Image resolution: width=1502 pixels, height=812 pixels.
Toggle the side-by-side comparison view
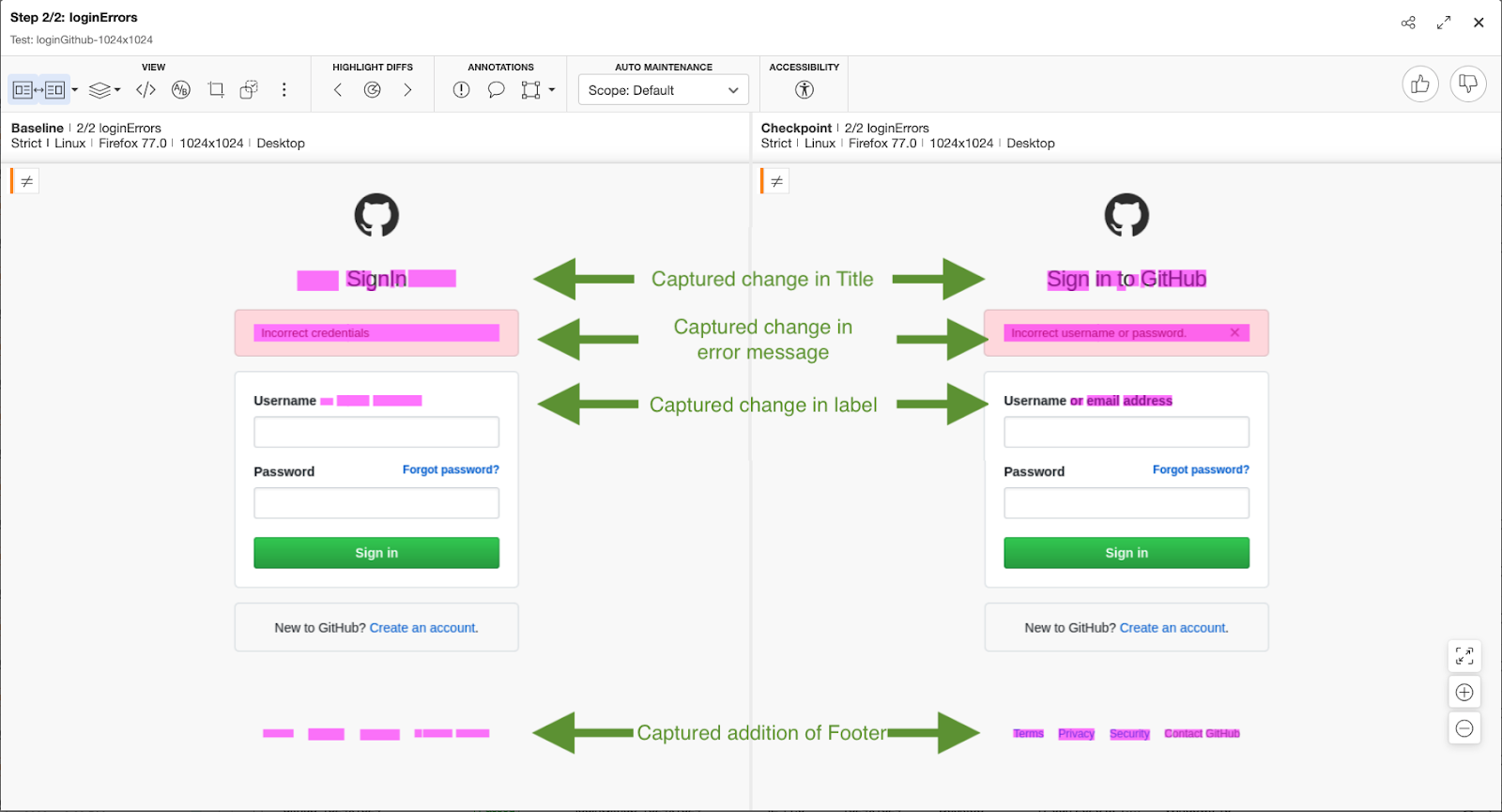click(38, 90)
